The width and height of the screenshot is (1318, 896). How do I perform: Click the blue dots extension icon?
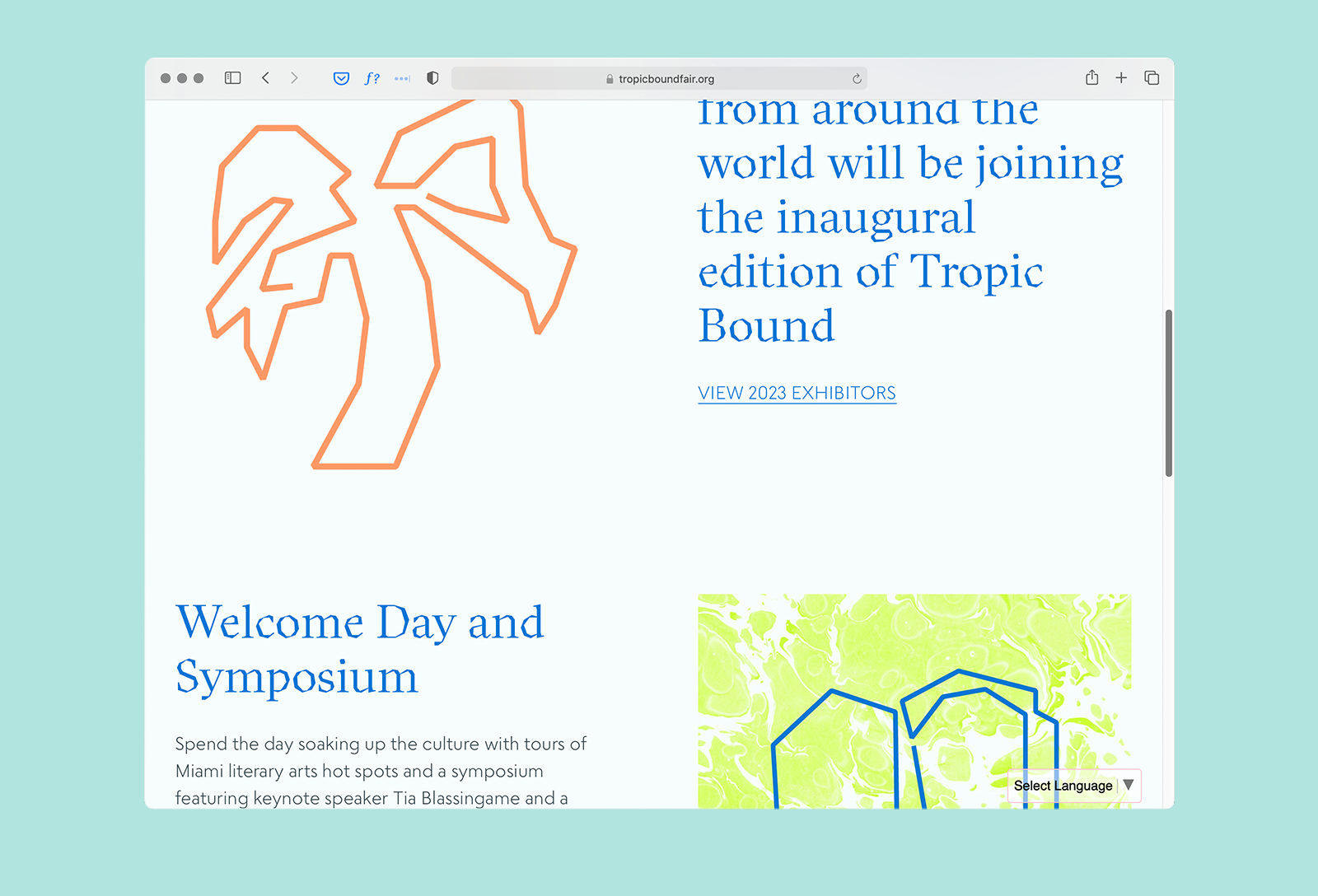coord(402,78)
